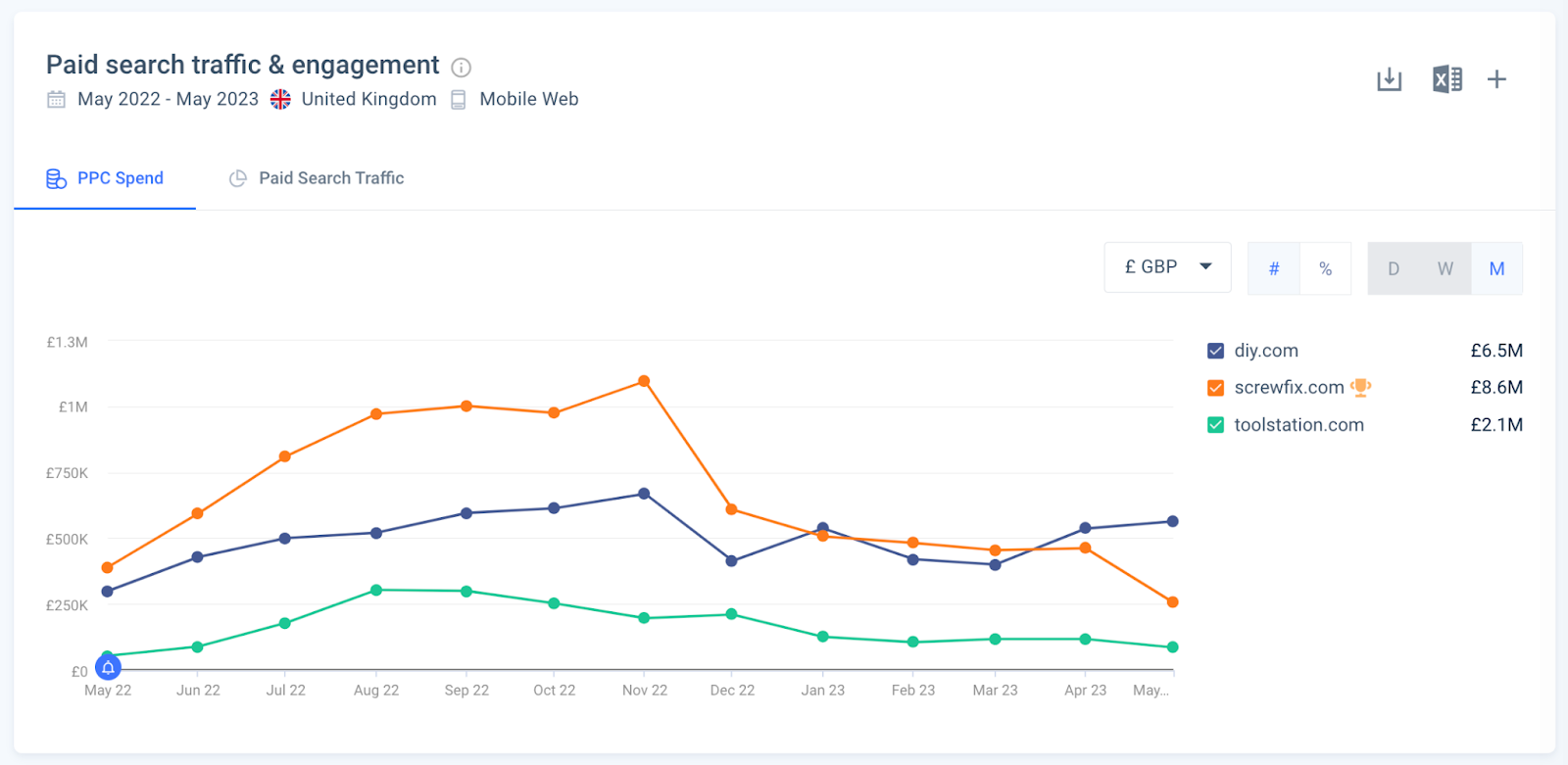The width and height of the screenshot is (1568, 765).
Task: Select the PPC Spend tab
Action: point(106,178)
